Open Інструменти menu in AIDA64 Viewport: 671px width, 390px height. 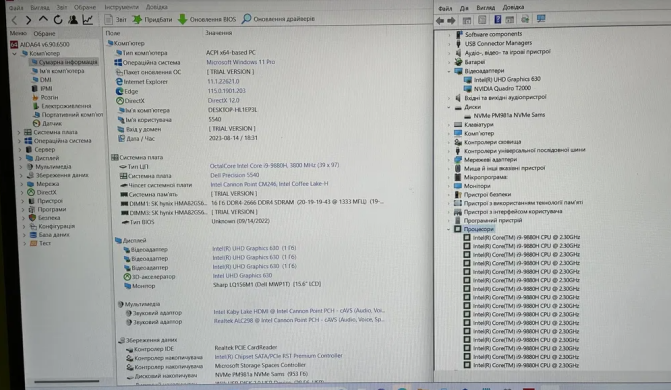[122, 7]
